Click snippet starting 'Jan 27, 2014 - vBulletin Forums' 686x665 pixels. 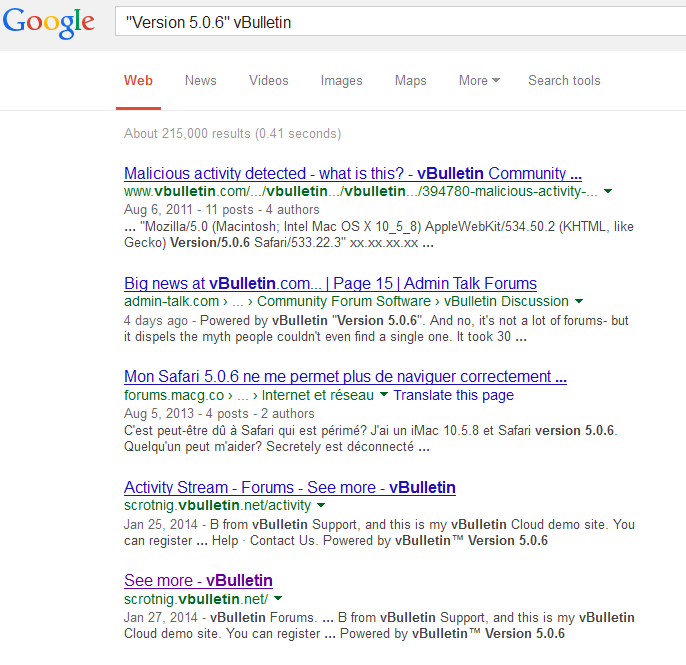point(379,625)
